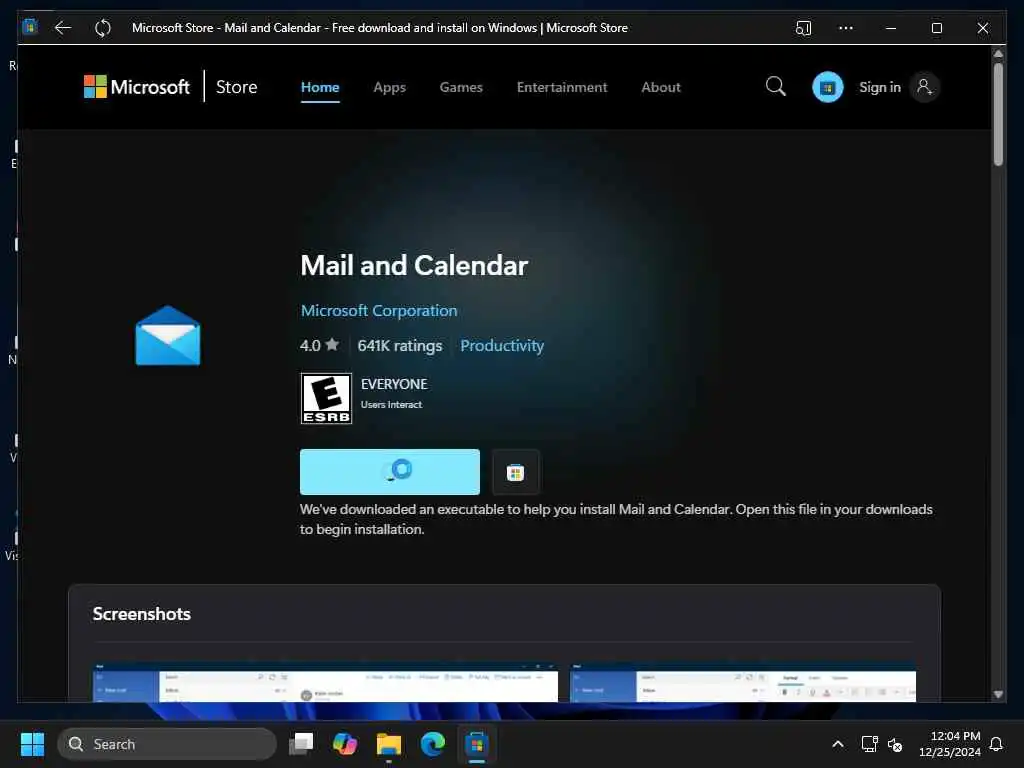Viewport: 1024px width, 768px height.
Task: Click the page vertical scrollbar thumb
Action: point(998,114)
